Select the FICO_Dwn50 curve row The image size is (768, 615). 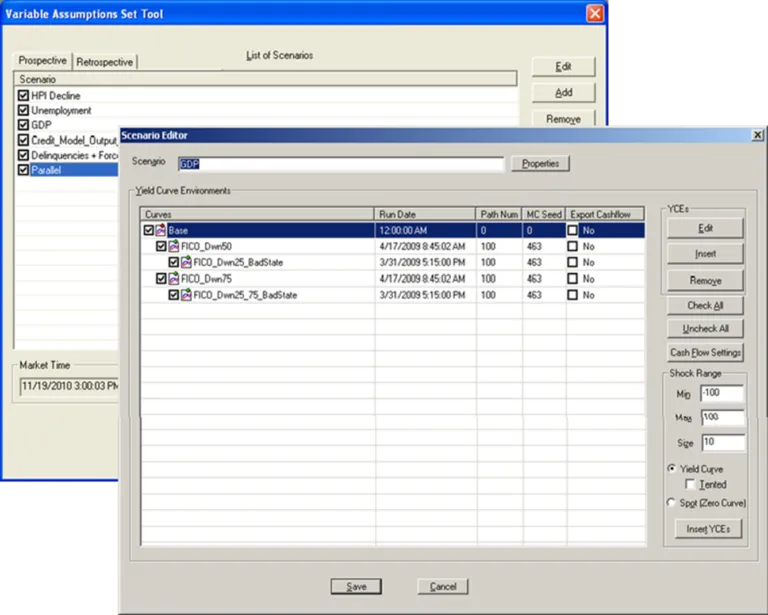point(393,246)
